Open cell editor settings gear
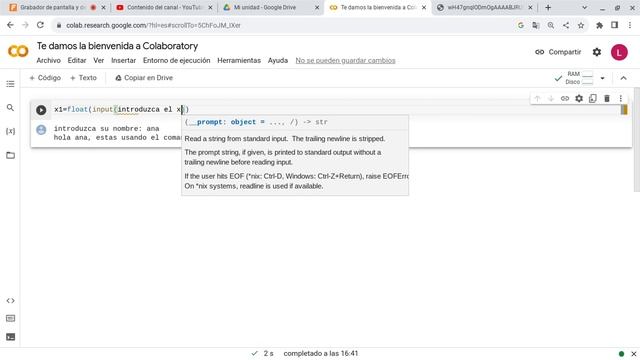This screenshot has width=640, height=360. (x=579, y=98)
